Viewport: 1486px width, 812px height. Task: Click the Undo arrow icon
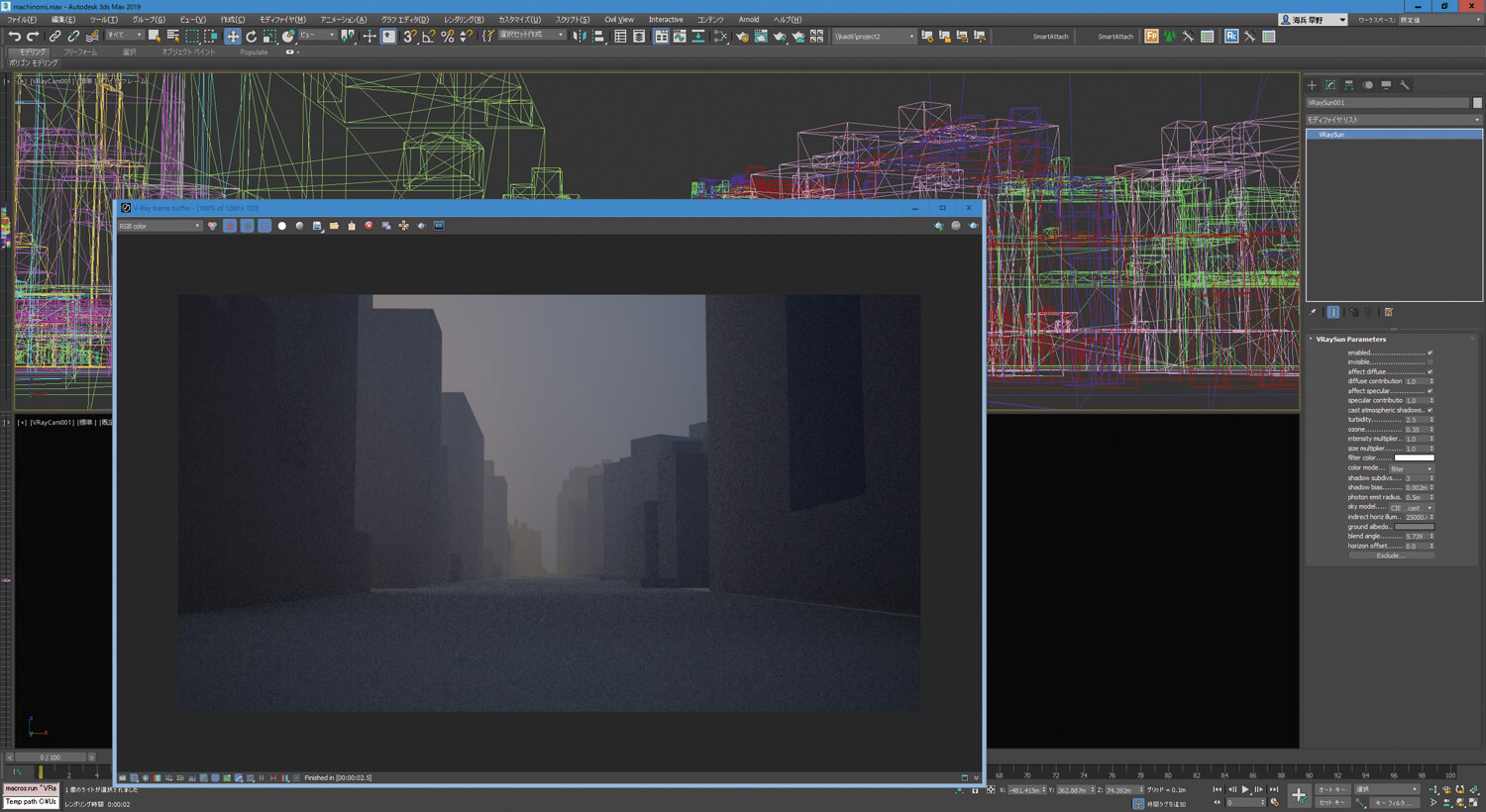tap(14, 37)
